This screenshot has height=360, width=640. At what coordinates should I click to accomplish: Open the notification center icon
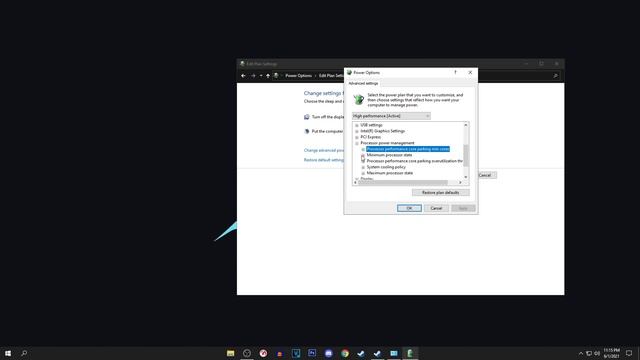[x=629, y=353]
